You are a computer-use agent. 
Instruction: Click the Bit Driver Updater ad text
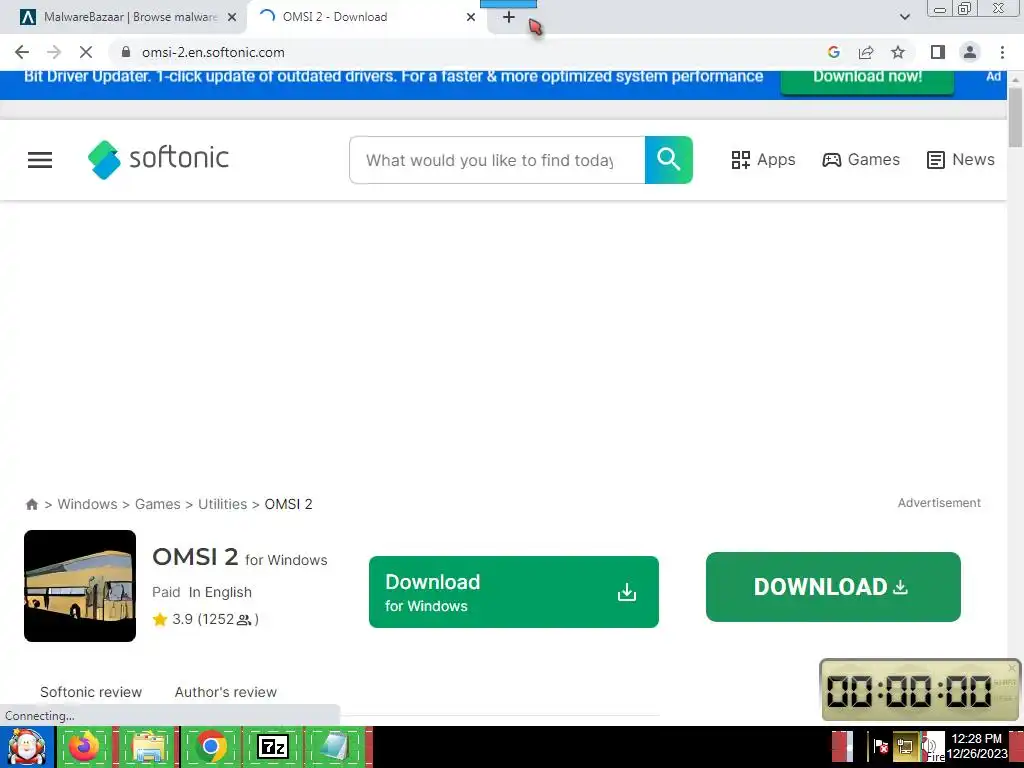(393, 76)
